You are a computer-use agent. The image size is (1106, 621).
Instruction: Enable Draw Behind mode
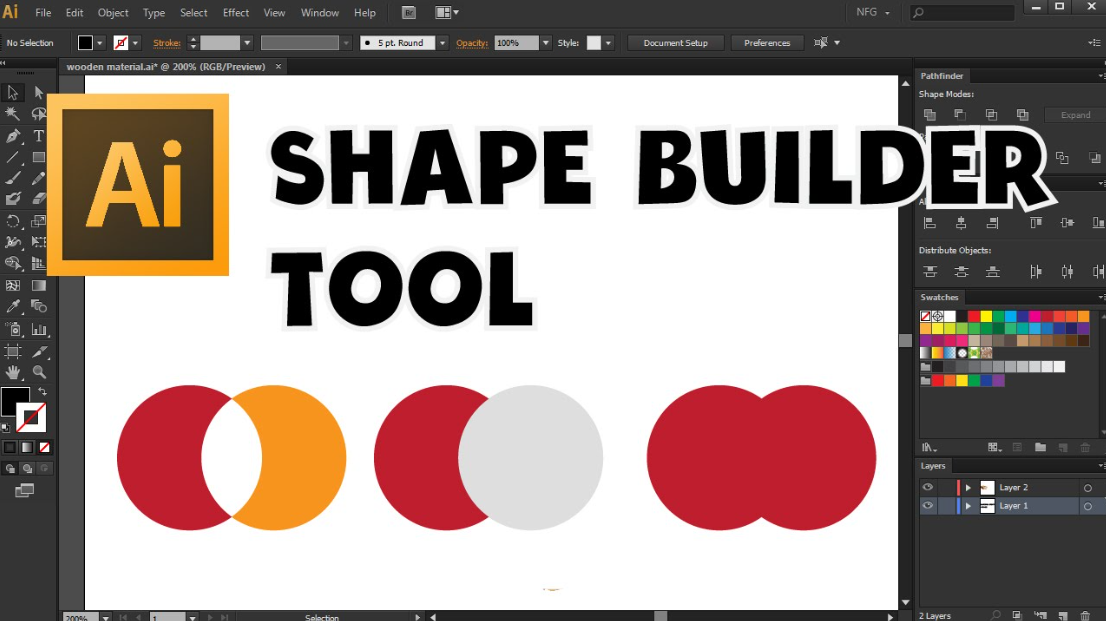(x=27, y=469)
